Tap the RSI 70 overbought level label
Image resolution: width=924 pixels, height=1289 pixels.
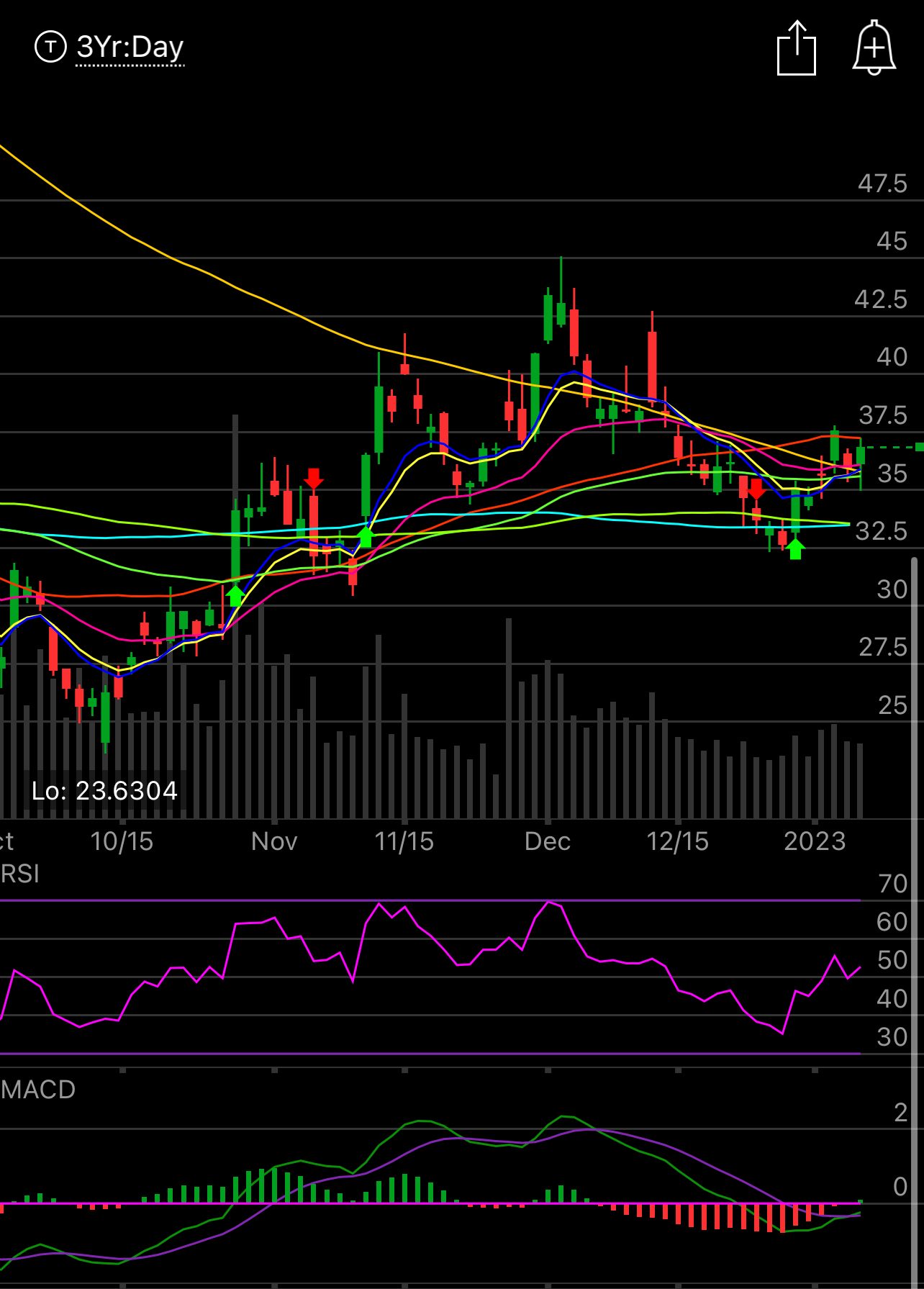[x=893, y=884]
